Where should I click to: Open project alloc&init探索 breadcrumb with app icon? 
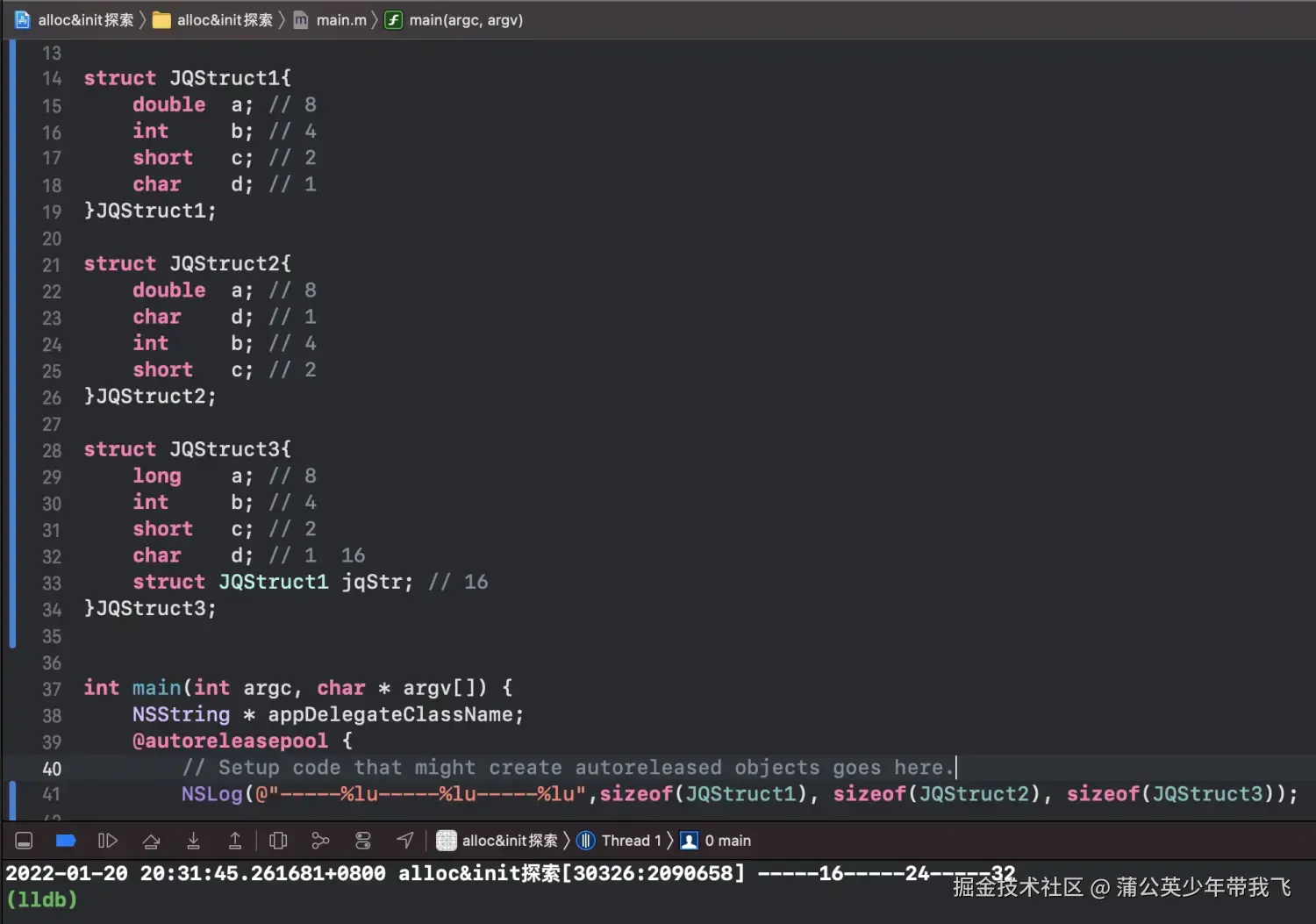(x=74, y=19)
